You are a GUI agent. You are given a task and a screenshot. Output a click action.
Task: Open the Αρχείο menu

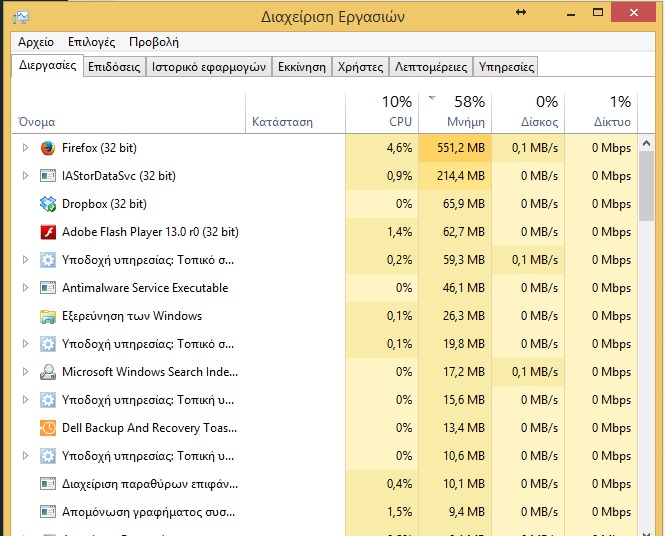[36, 42]
